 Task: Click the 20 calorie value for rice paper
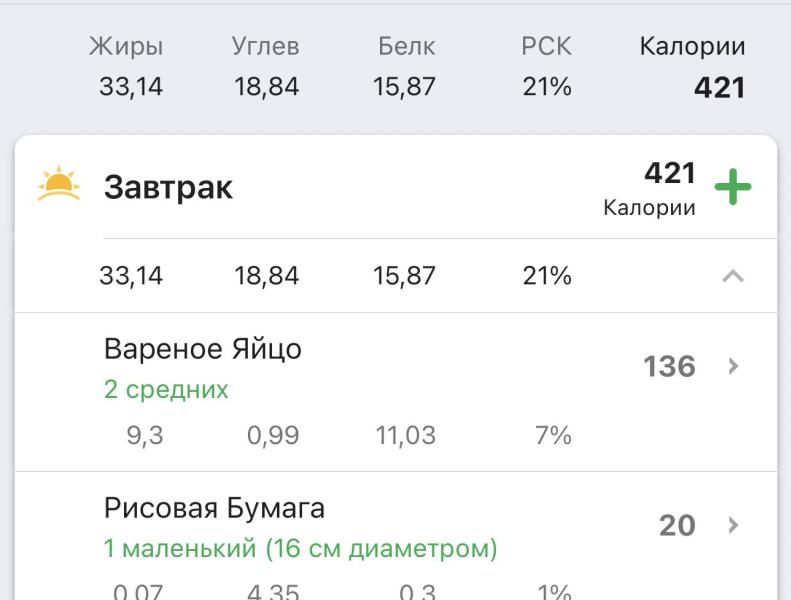(677, 525)
